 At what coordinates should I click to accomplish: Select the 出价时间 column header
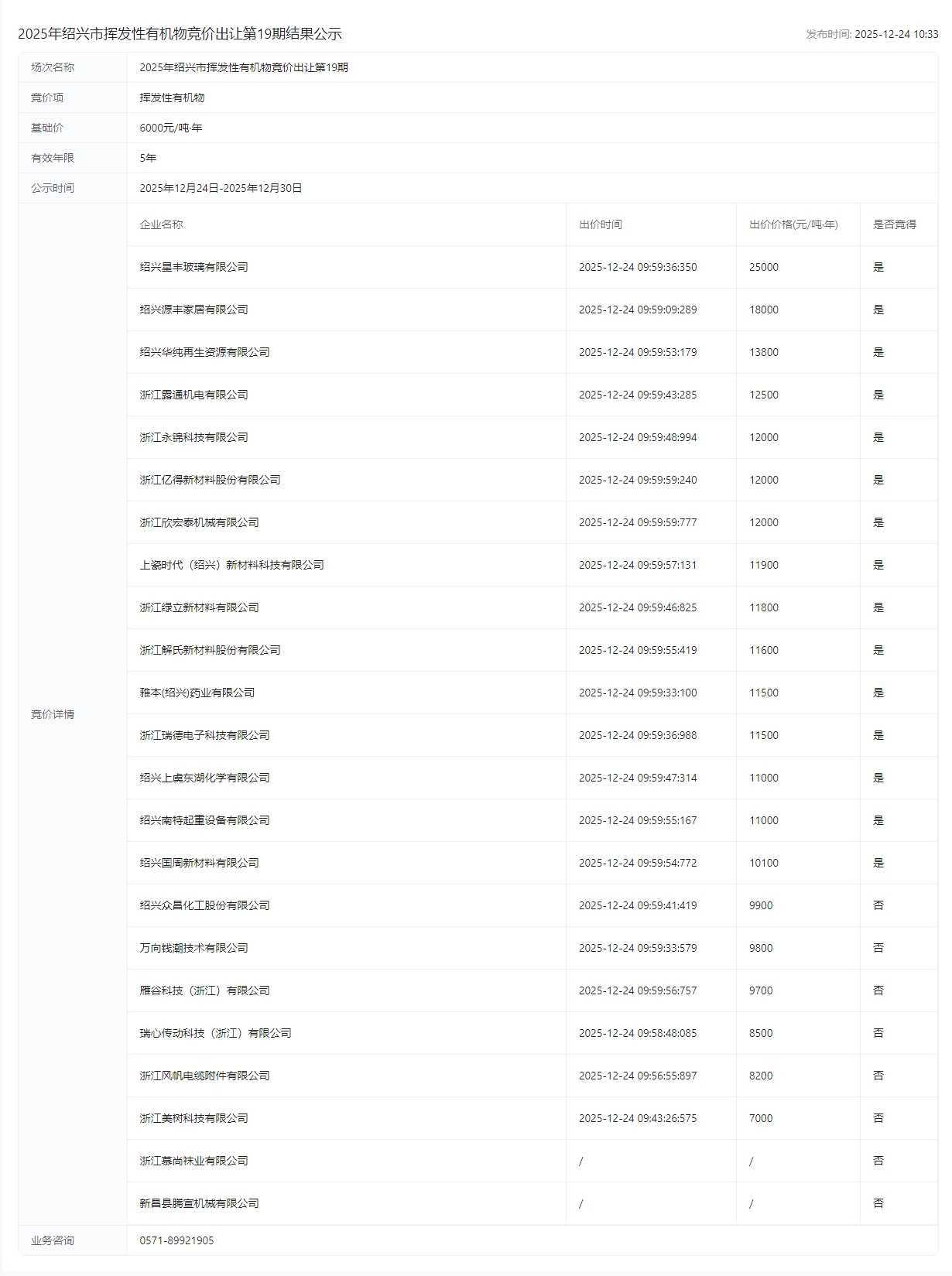click(600, 224)
